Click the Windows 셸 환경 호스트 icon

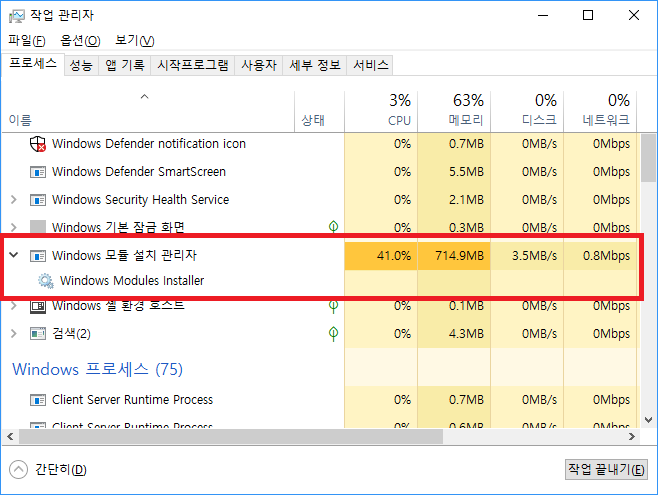(38, 307)
